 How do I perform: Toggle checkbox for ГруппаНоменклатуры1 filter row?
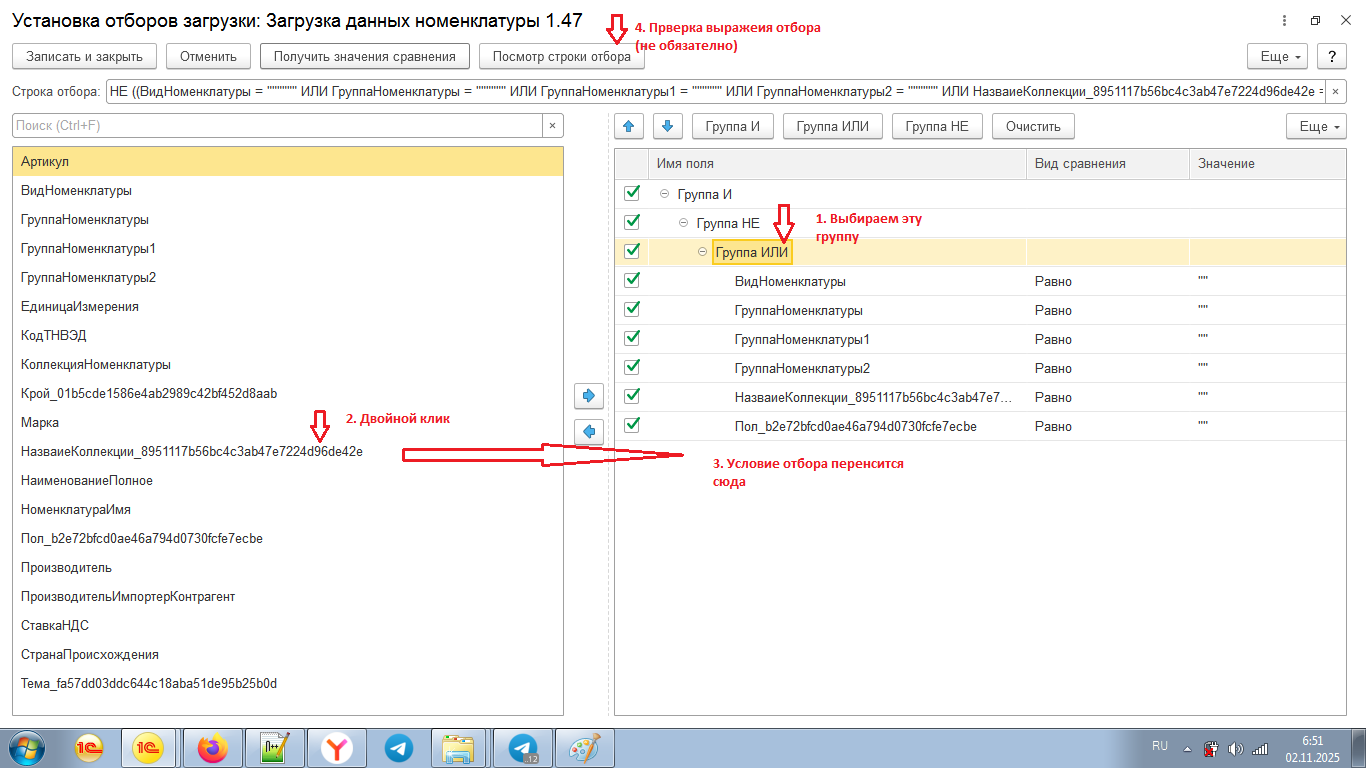click(631, 338)
